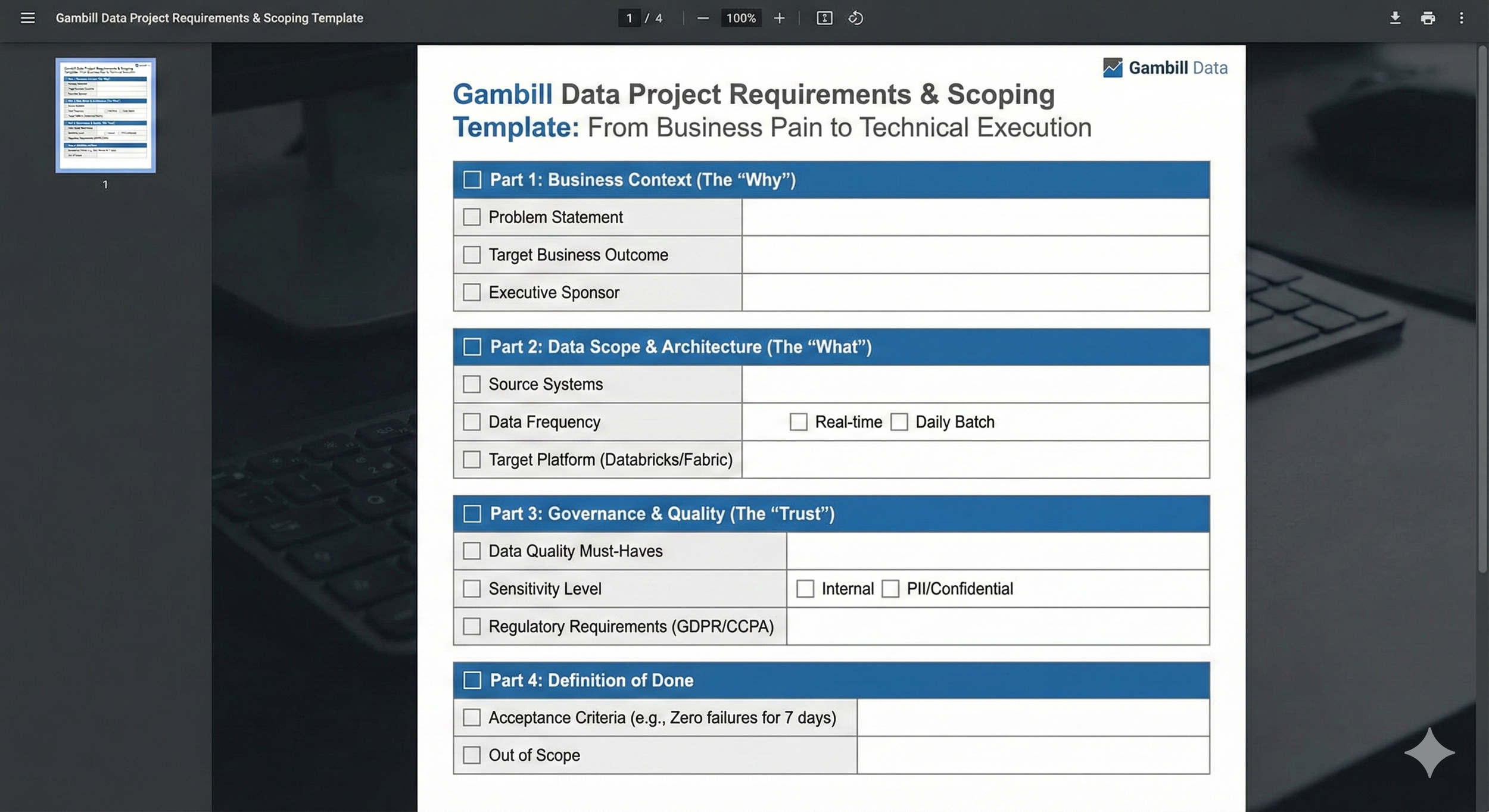Check the Part 1 Business Context header box
This screenshot has width=1489, height=812.
click(472, 179)
